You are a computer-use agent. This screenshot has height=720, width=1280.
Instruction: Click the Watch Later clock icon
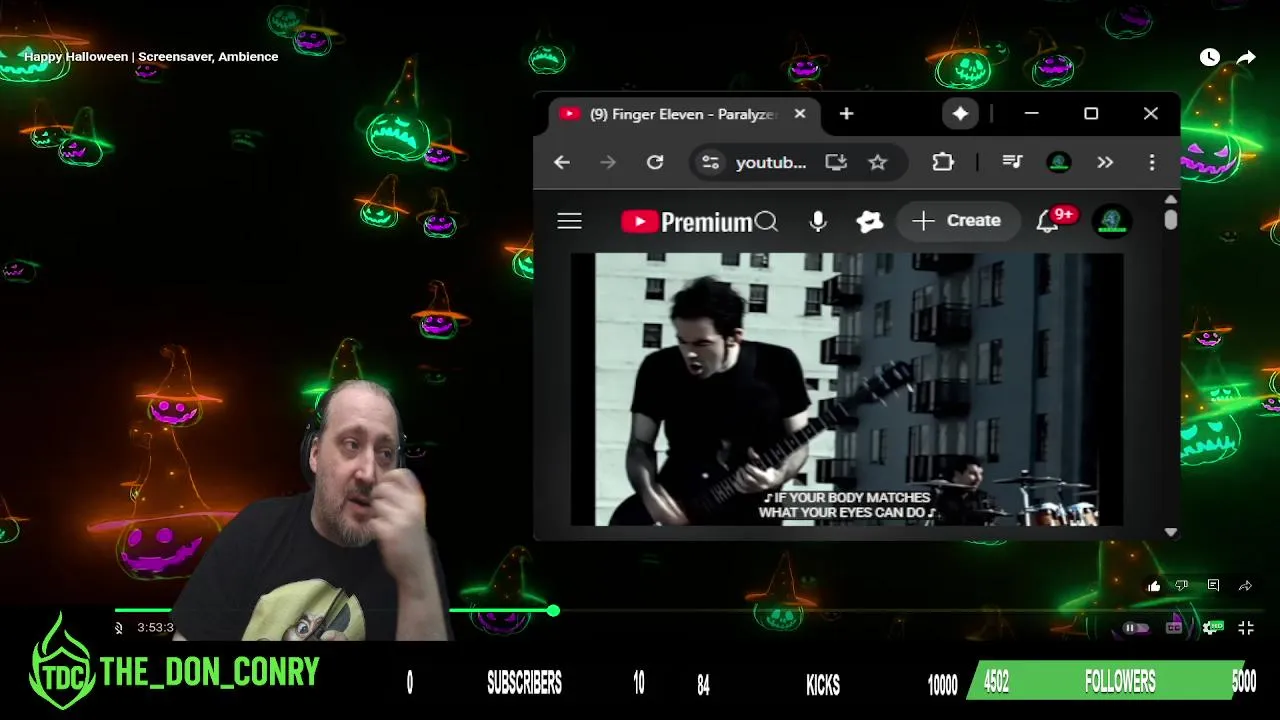point(1209,58)
